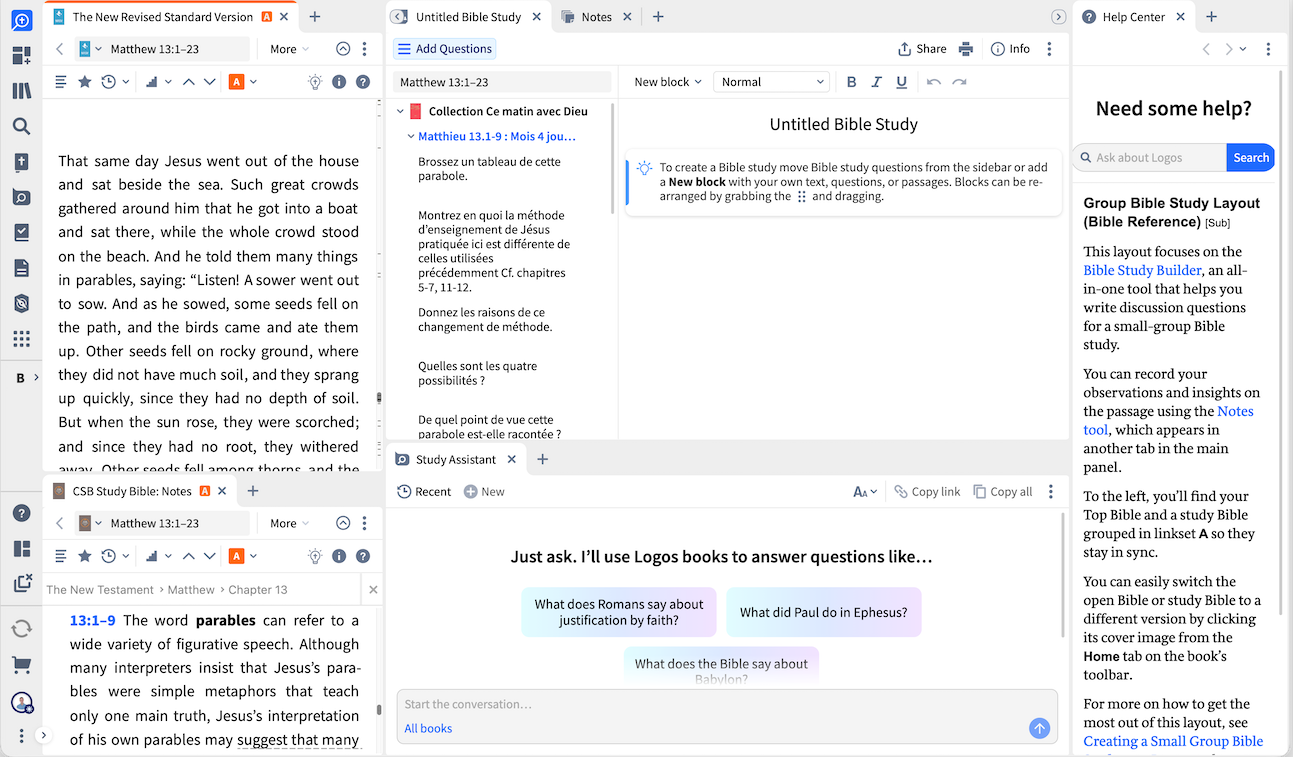Expand the B shortcuts arrow in left sidebar

click(37, 378)
